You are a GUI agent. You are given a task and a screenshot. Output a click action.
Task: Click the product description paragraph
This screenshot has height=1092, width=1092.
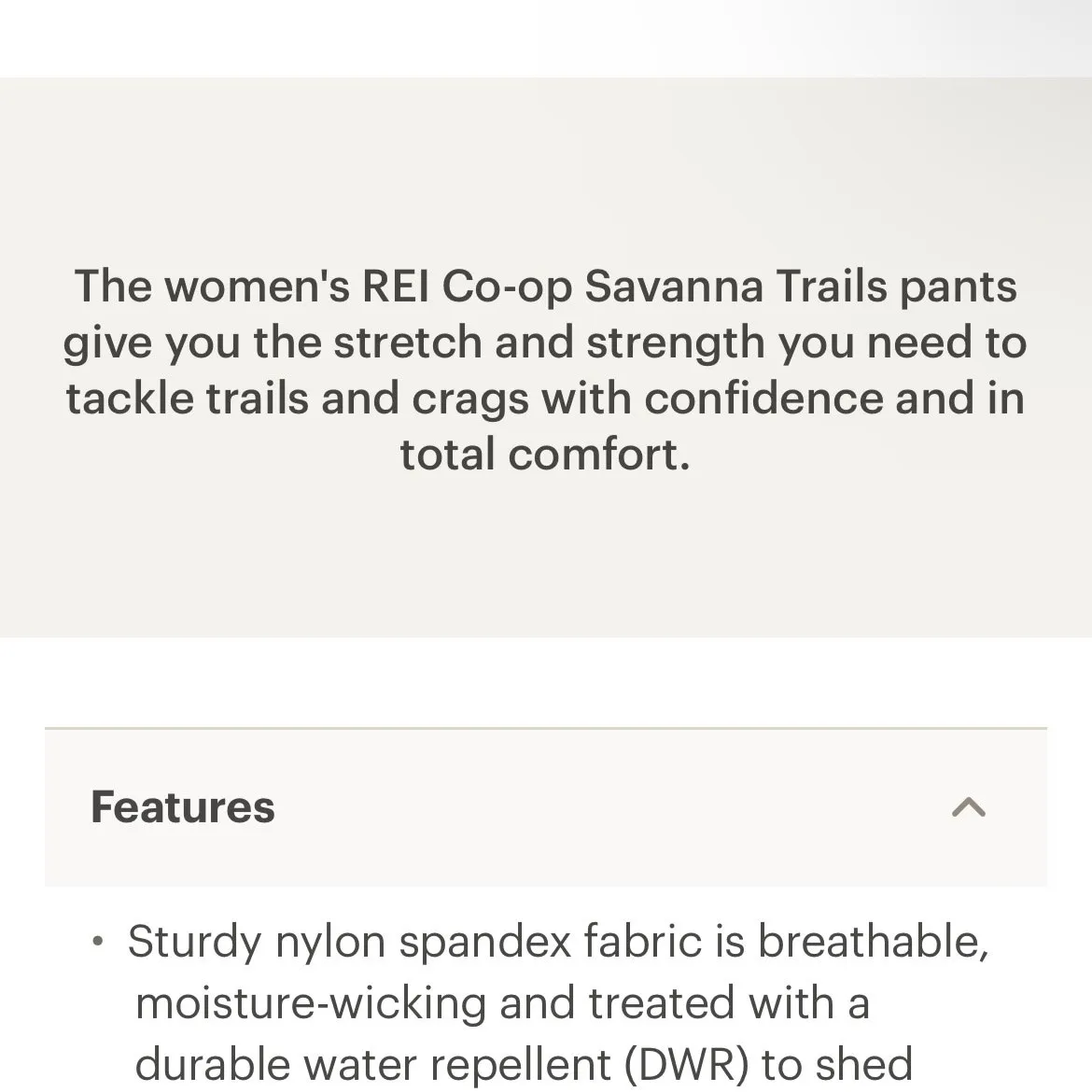546,370
